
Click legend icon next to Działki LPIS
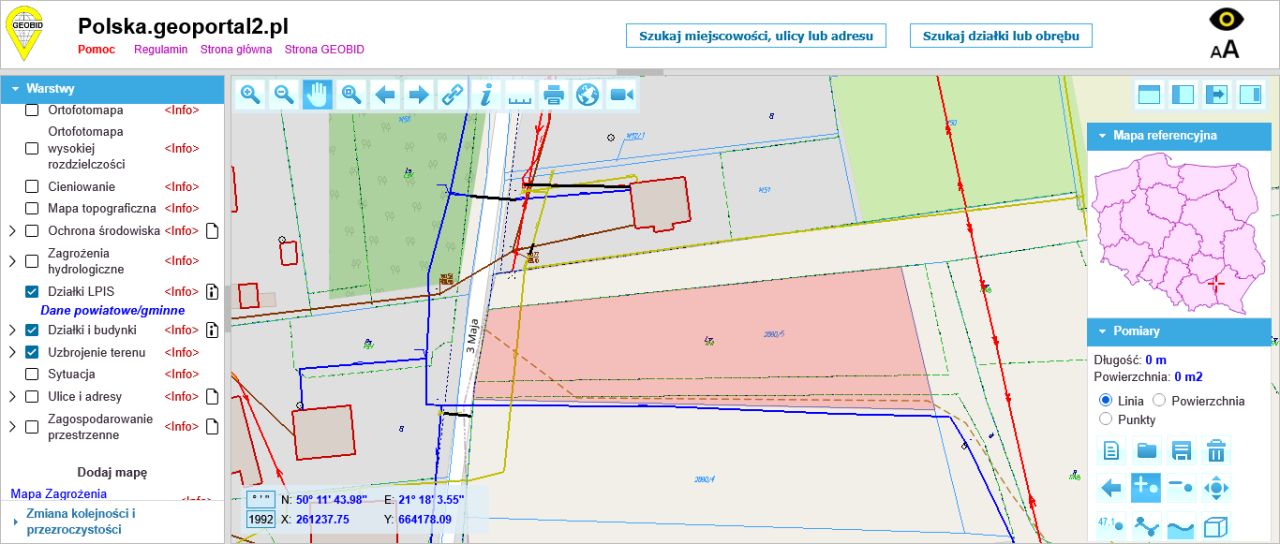click(x=211, y=292)
